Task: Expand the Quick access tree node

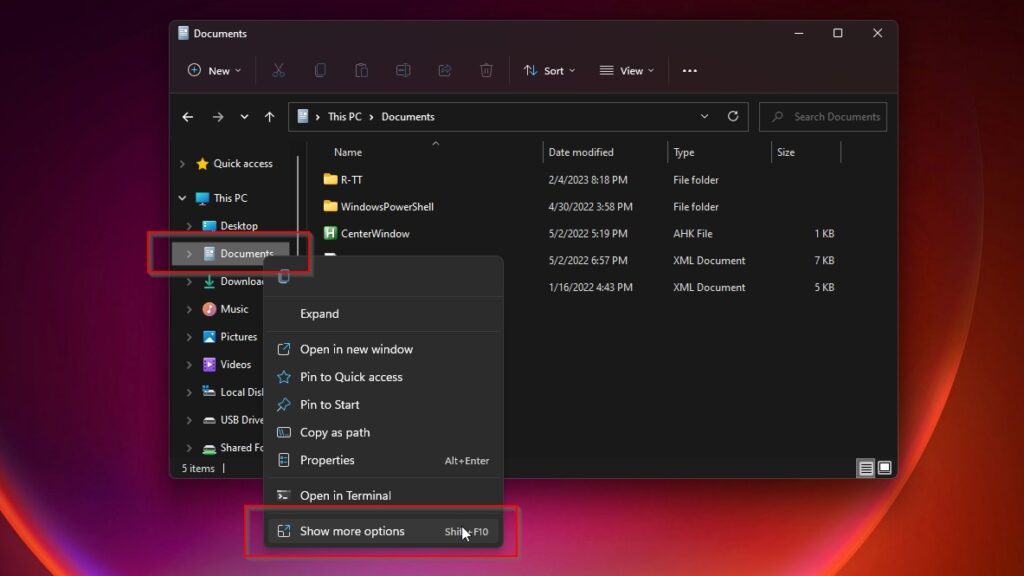Action: 182,164
